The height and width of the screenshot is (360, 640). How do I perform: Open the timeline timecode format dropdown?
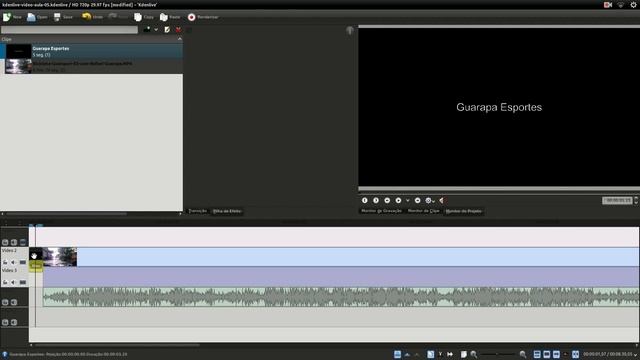point(636,355)
